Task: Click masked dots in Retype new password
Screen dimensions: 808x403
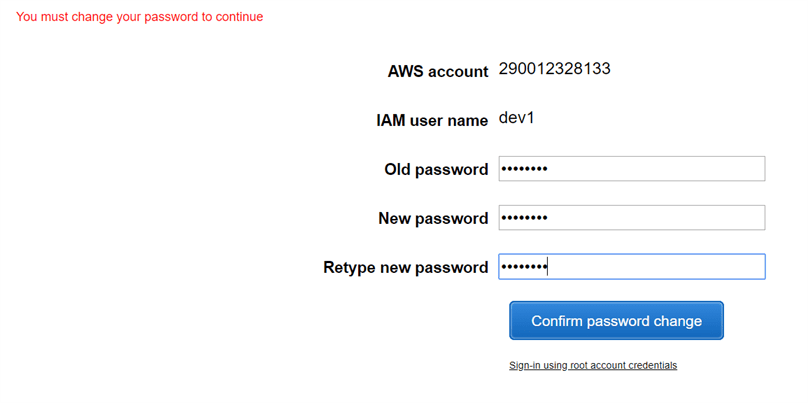Action: (524, 267)
